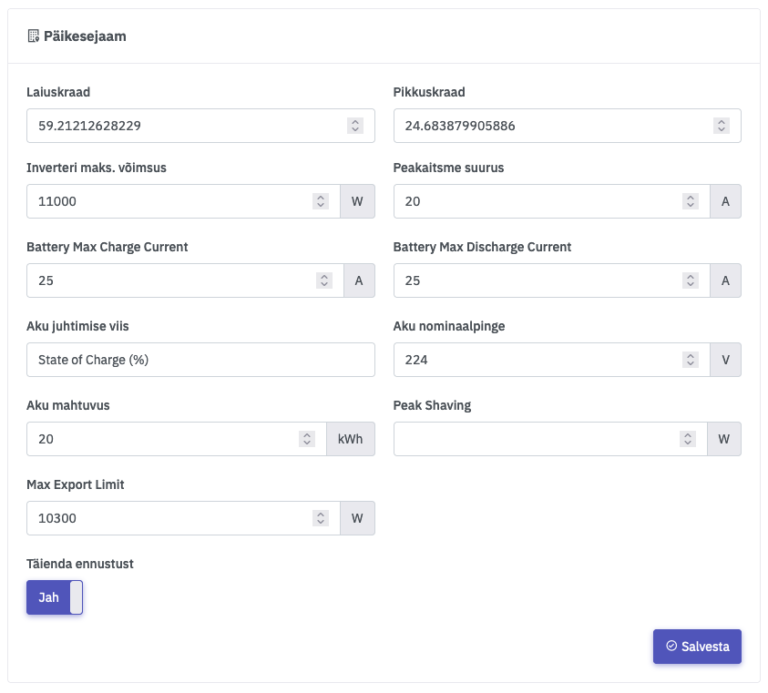Open the Aku juhtimise viis dropdown
Screen dimensions: 768x693
coord(200,360)
